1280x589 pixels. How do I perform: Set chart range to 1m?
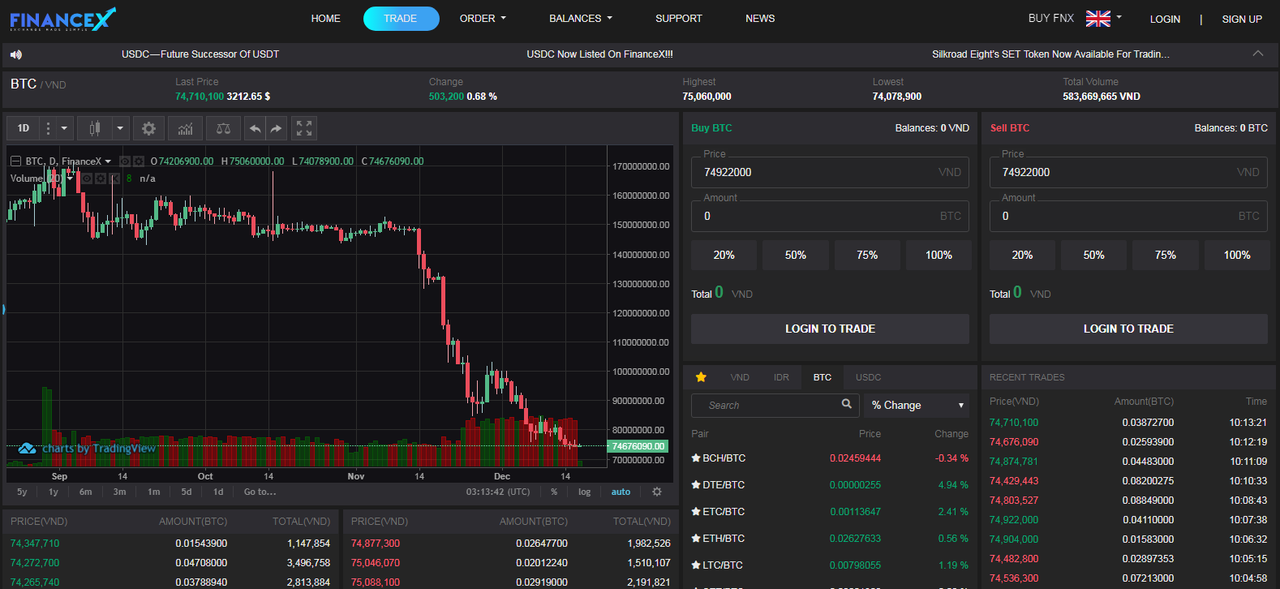(154, 492)
